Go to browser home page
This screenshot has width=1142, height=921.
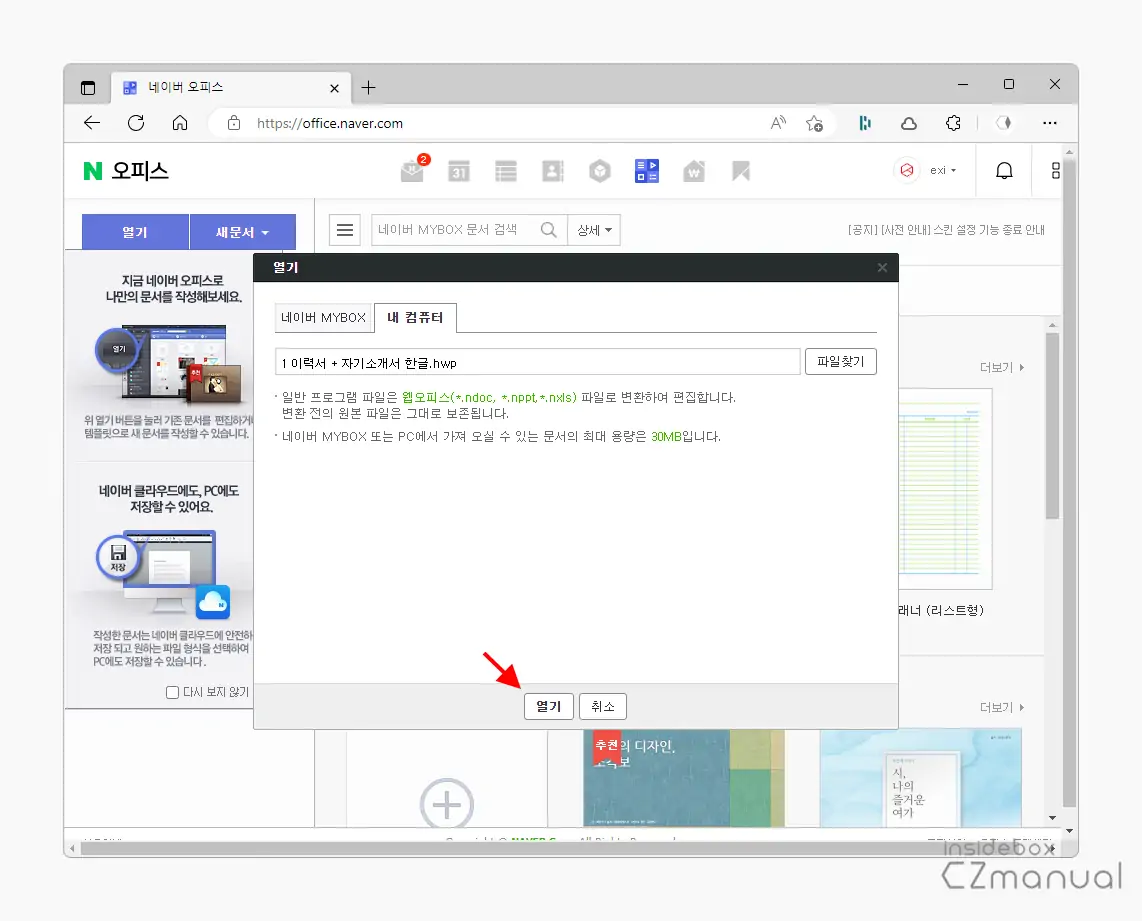(x=180, y=123)
